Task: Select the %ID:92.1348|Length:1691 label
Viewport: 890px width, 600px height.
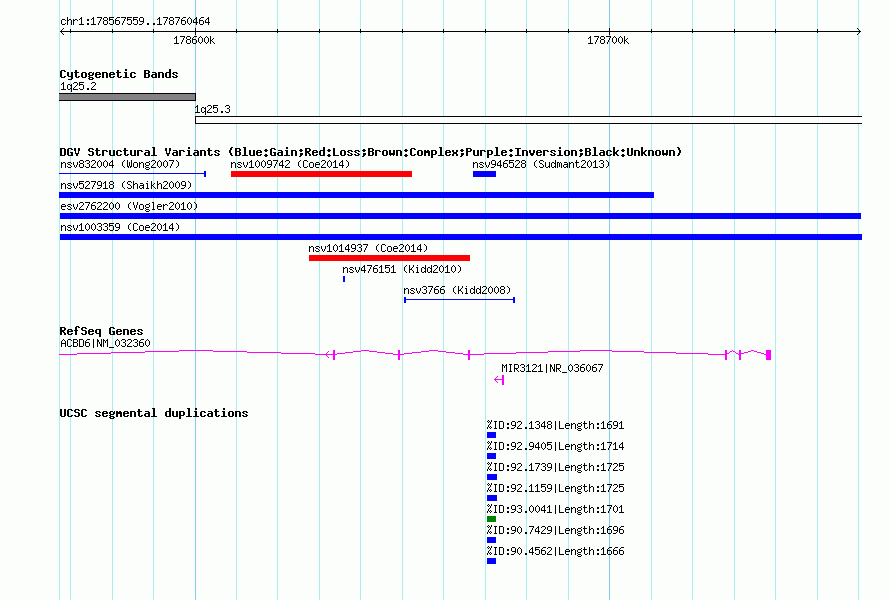Action: click(555, 425)
